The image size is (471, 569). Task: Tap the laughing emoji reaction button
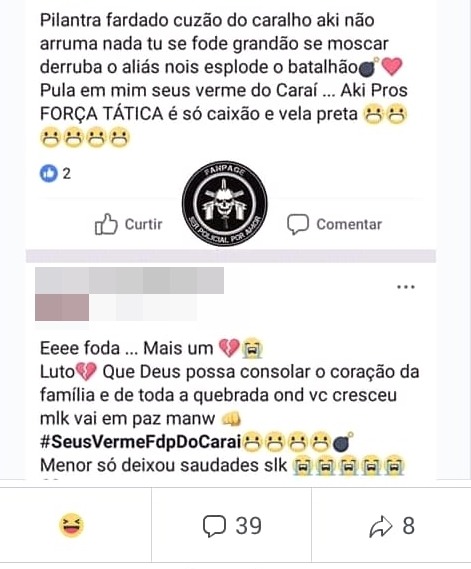click(x=71, y=525)
